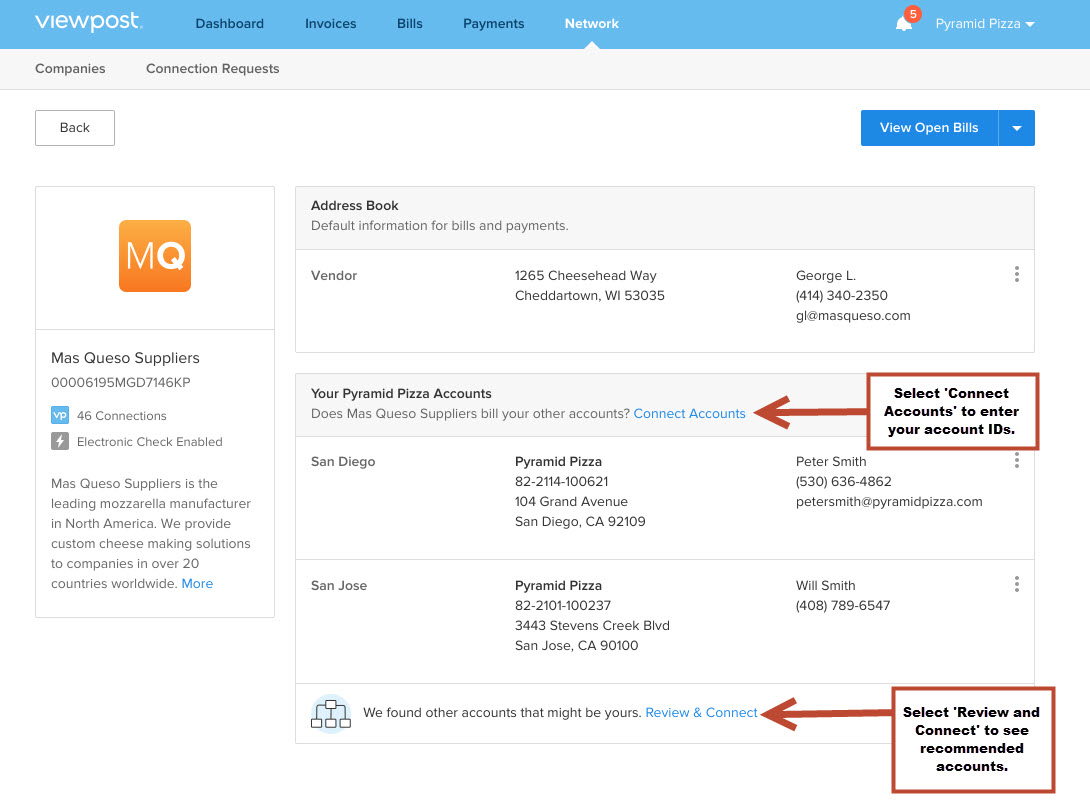Image resolution: width=1090 pixels, height=812 pixels.
Task: Click the Address Book heading
Action: click(355, 206)
